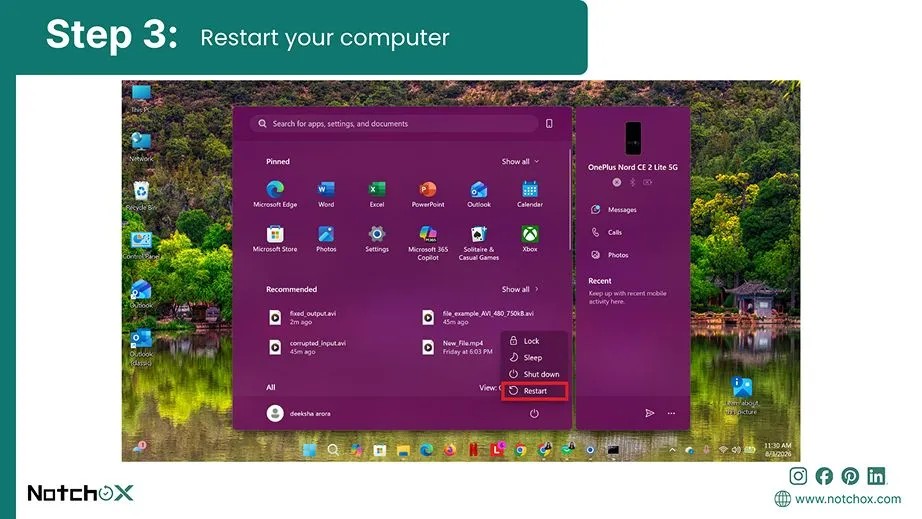
Task: Click the Windows Start button on taskbar
Action: tap(309, 450)
